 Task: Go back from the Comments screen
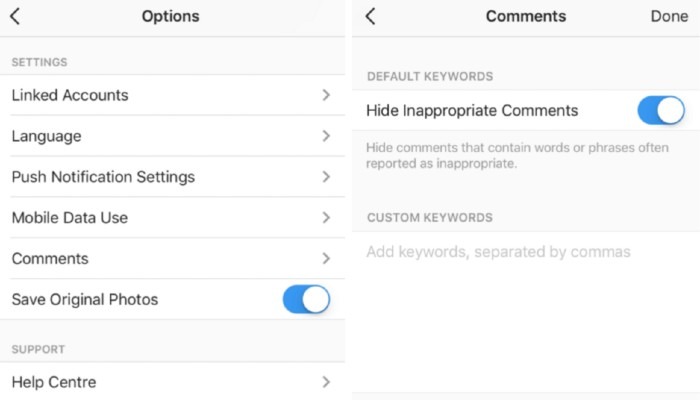coord(370,16)
